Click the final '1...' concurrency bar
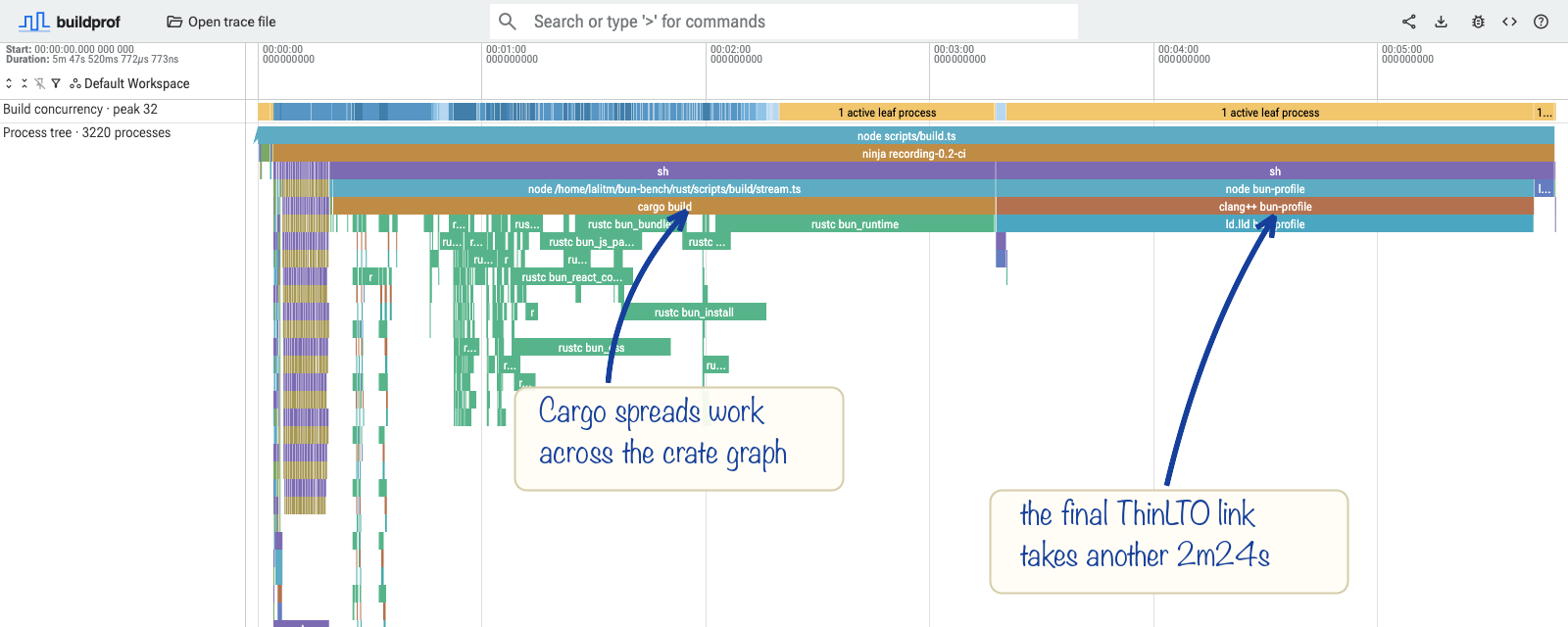Screen dimensions: 1568x627 pos(1544,113)
